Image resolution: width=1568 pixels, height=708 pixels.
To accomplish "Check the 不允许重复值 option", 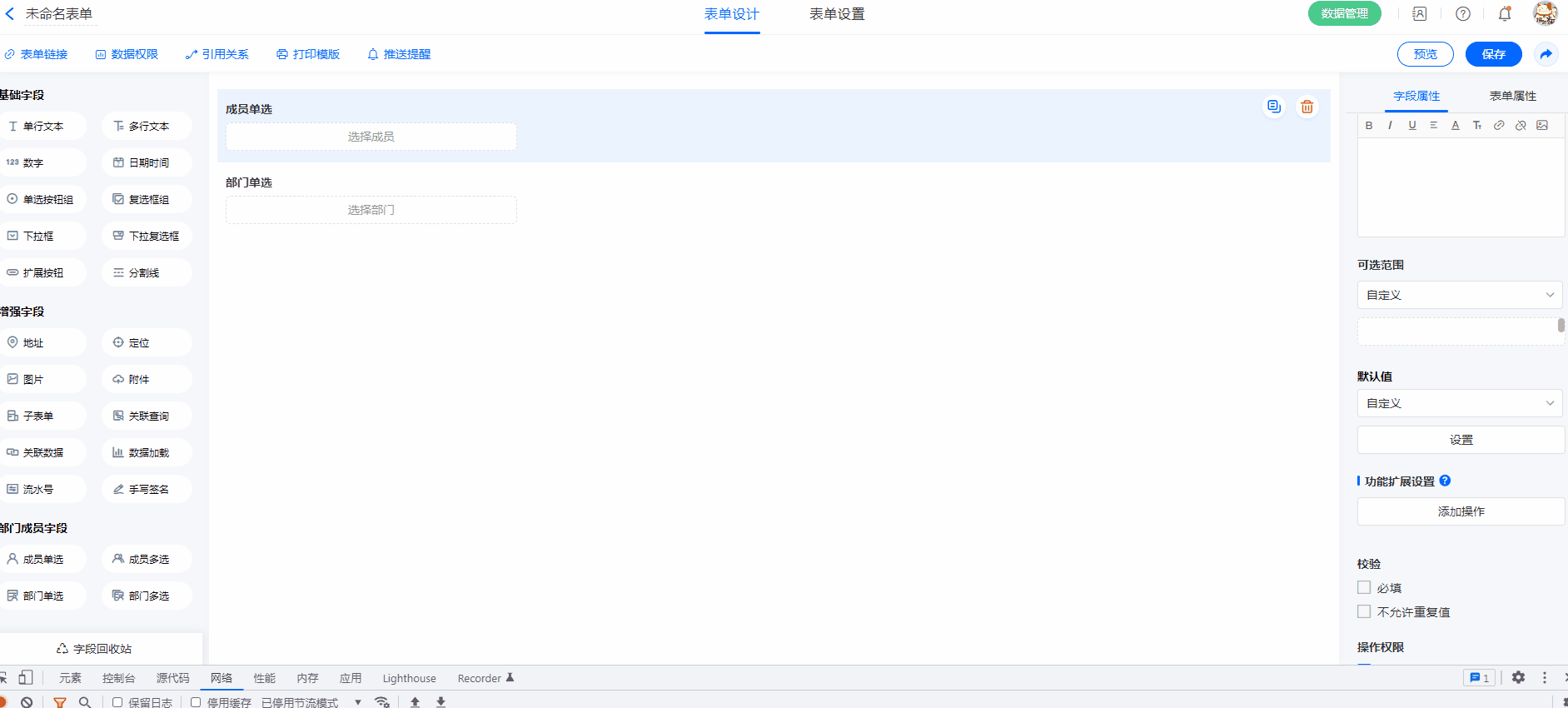I will pyautogui.click(x=1364, y=612).
